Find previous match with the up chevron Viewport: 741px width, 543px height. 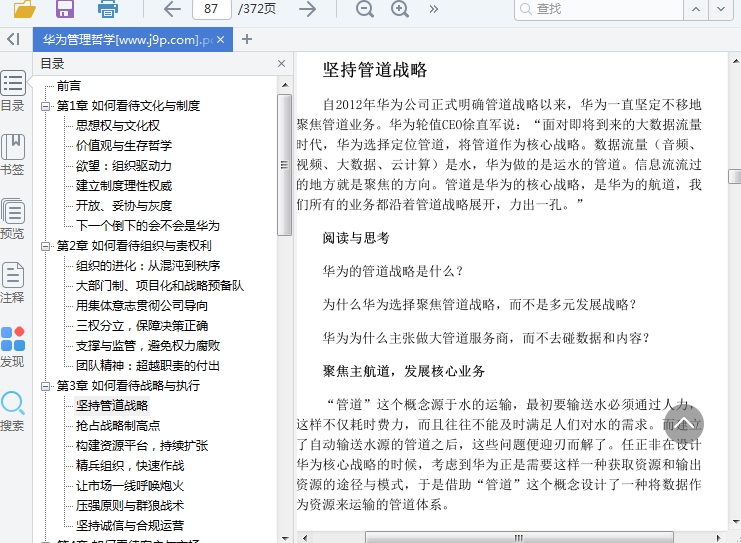pos(696,9)
